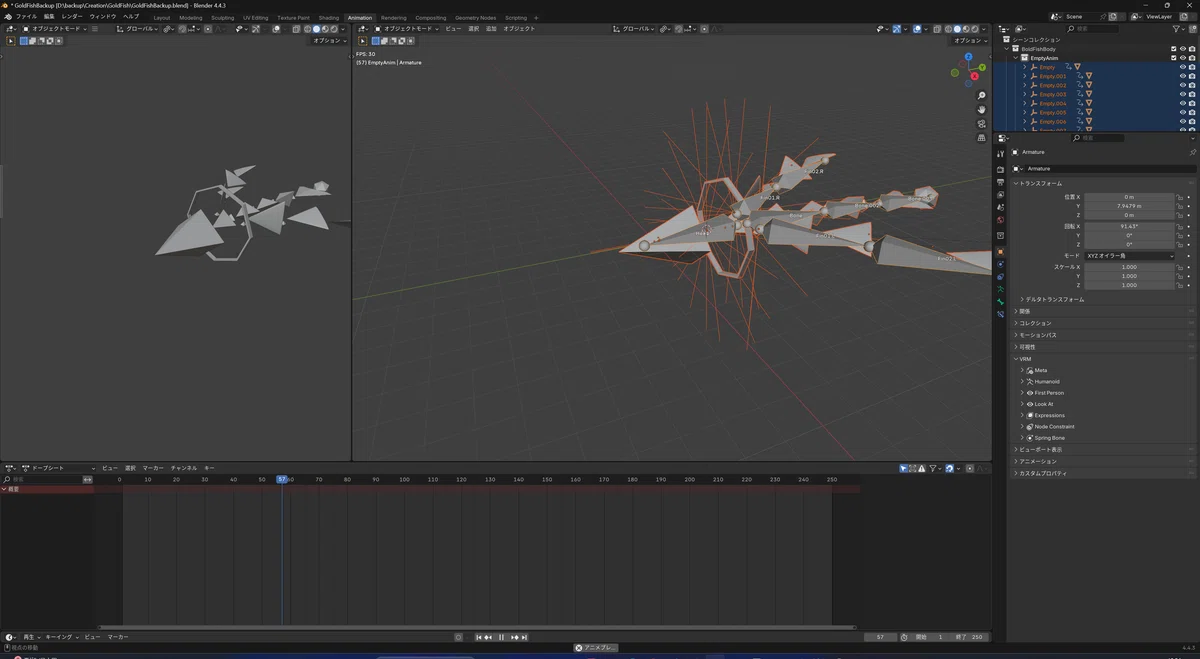The image size is (1200, 659).
Task: Open the rotation mode XYZ オイラー角 dropdown
Action: [1129, 256]
